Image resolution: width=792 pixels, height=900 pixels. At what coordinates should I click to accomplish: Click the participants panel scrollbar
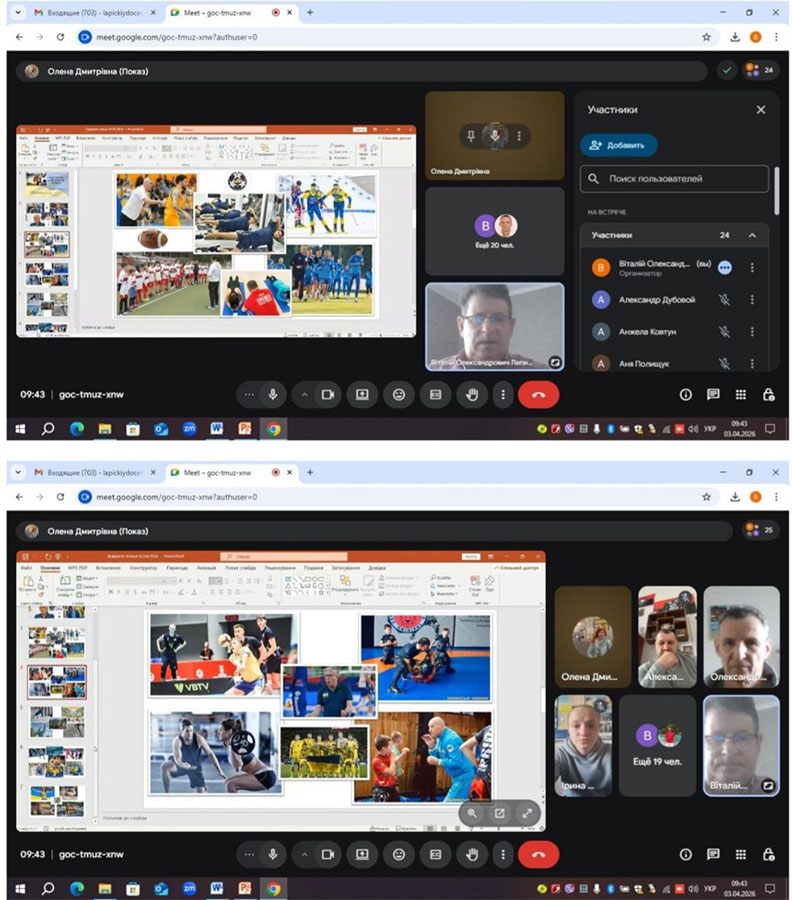(777, 191)
